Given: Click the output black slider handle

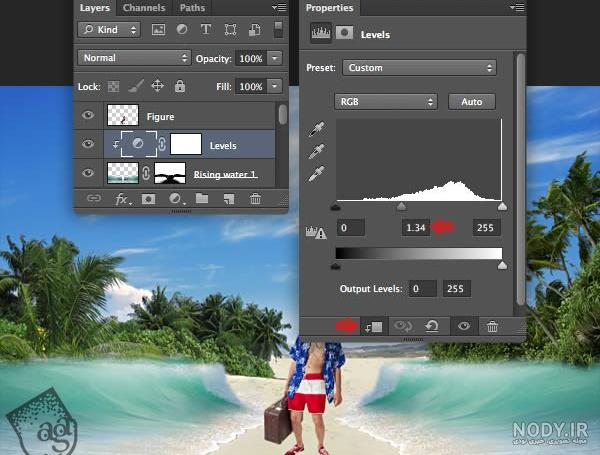Looking at the screenshot, I should pyautogui.click(x=335, y=266).
